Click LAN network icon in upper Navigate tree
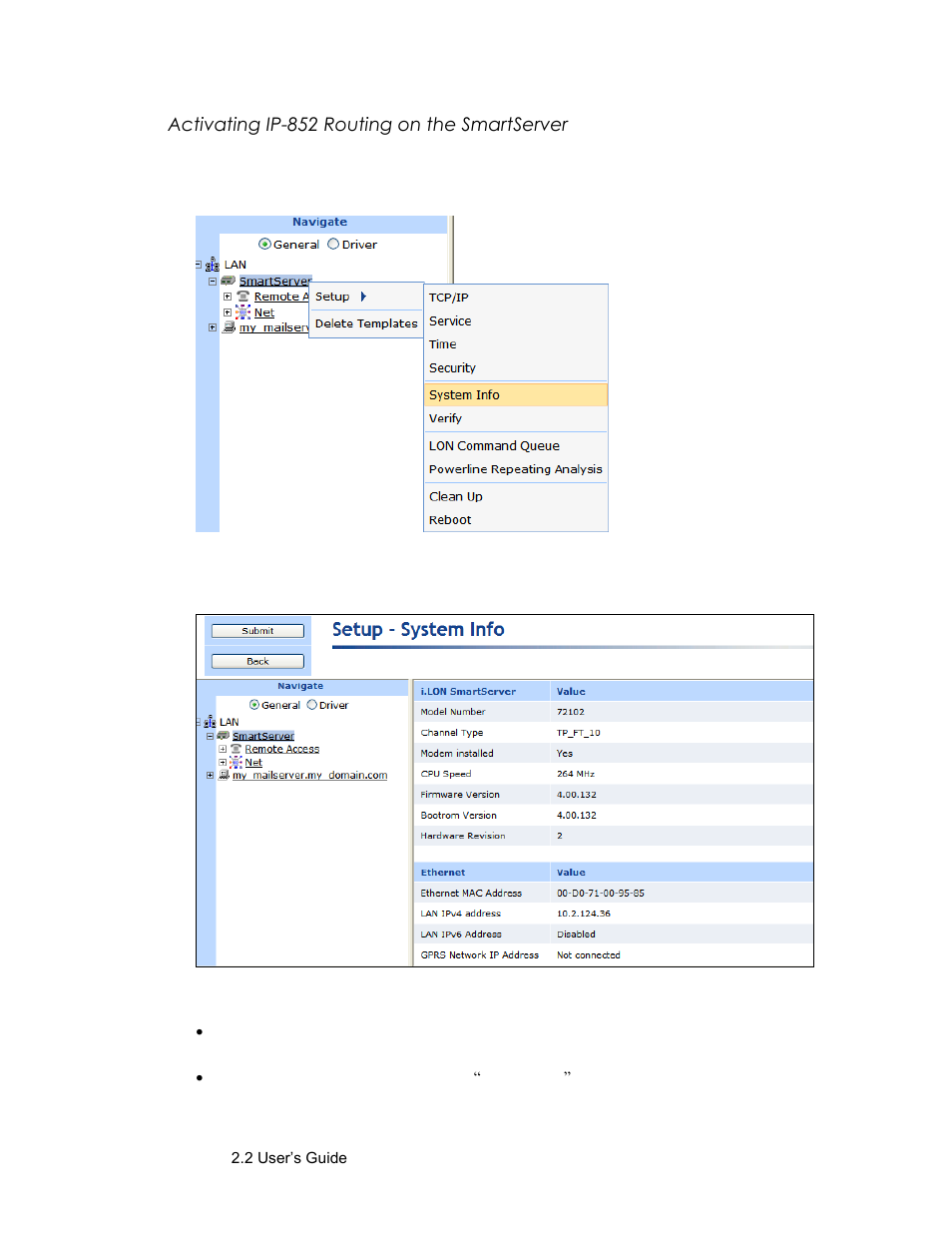Viewport: 952px width, 1233px height. [212, 265]
